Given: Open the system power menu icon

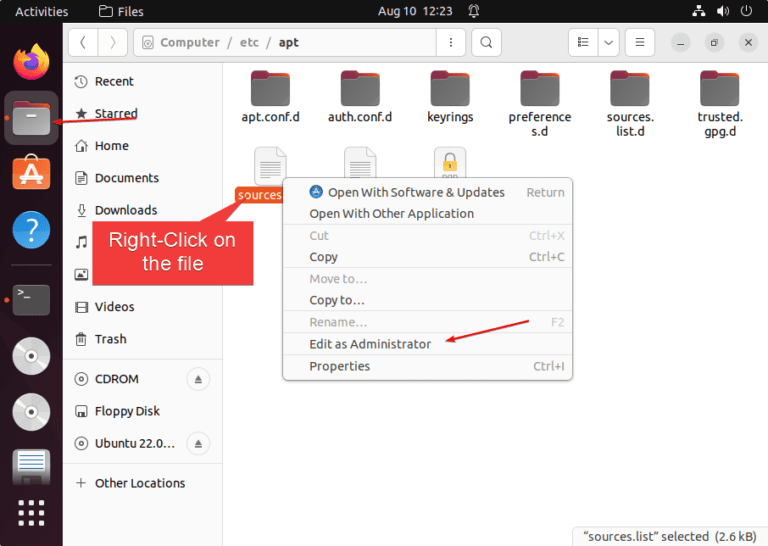Looking at the screenshot, I should pos(746,11).
